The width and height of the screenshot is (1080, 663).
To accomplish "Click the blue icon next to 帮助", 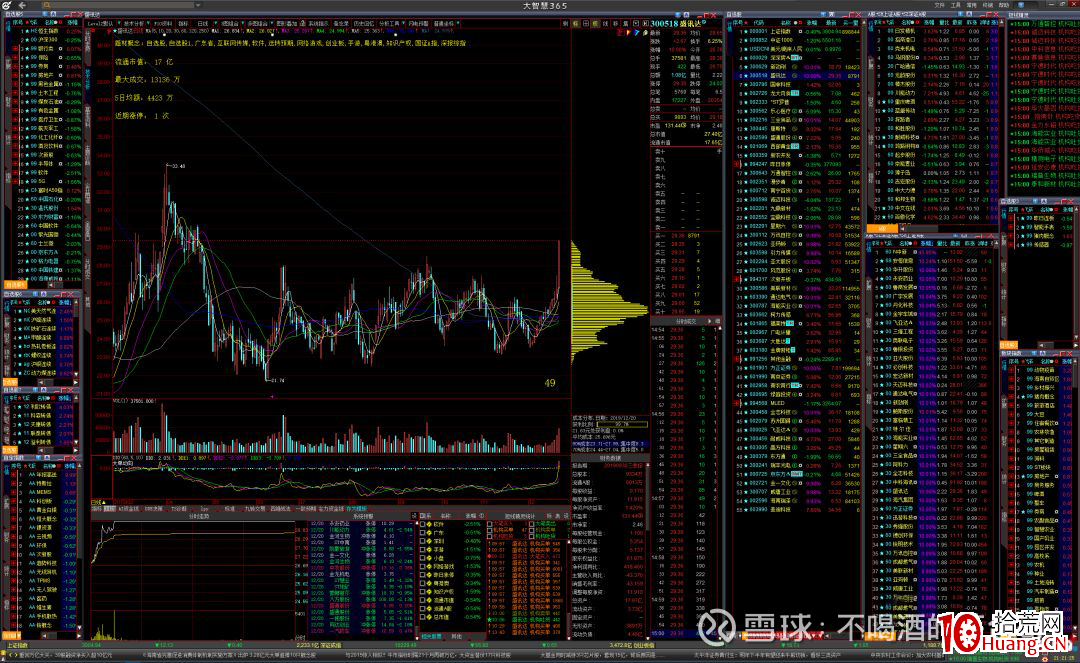I will click(x=1021, y=5).
